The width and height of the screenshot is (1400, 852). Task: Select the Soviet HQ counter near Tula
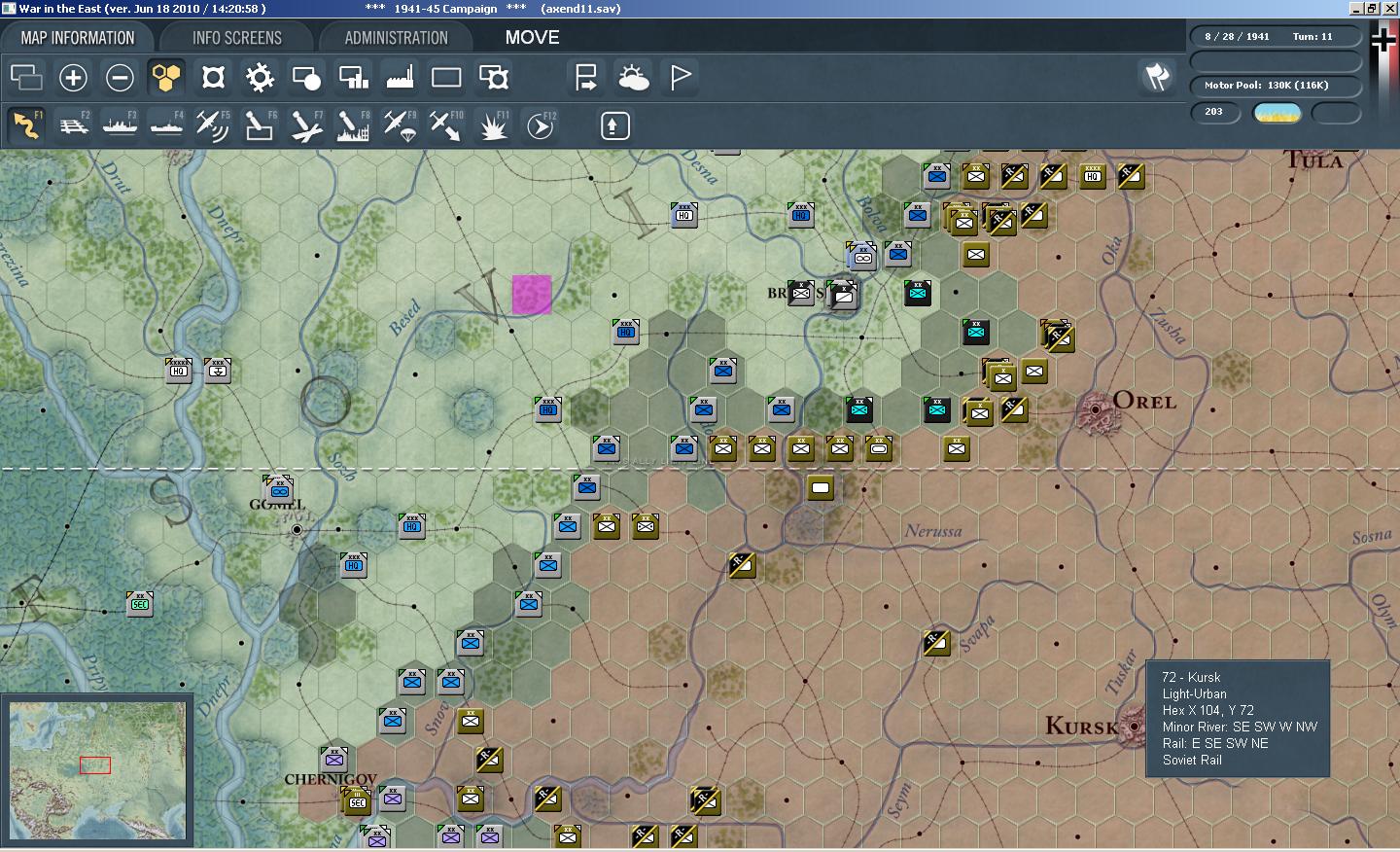(1092, 176)
